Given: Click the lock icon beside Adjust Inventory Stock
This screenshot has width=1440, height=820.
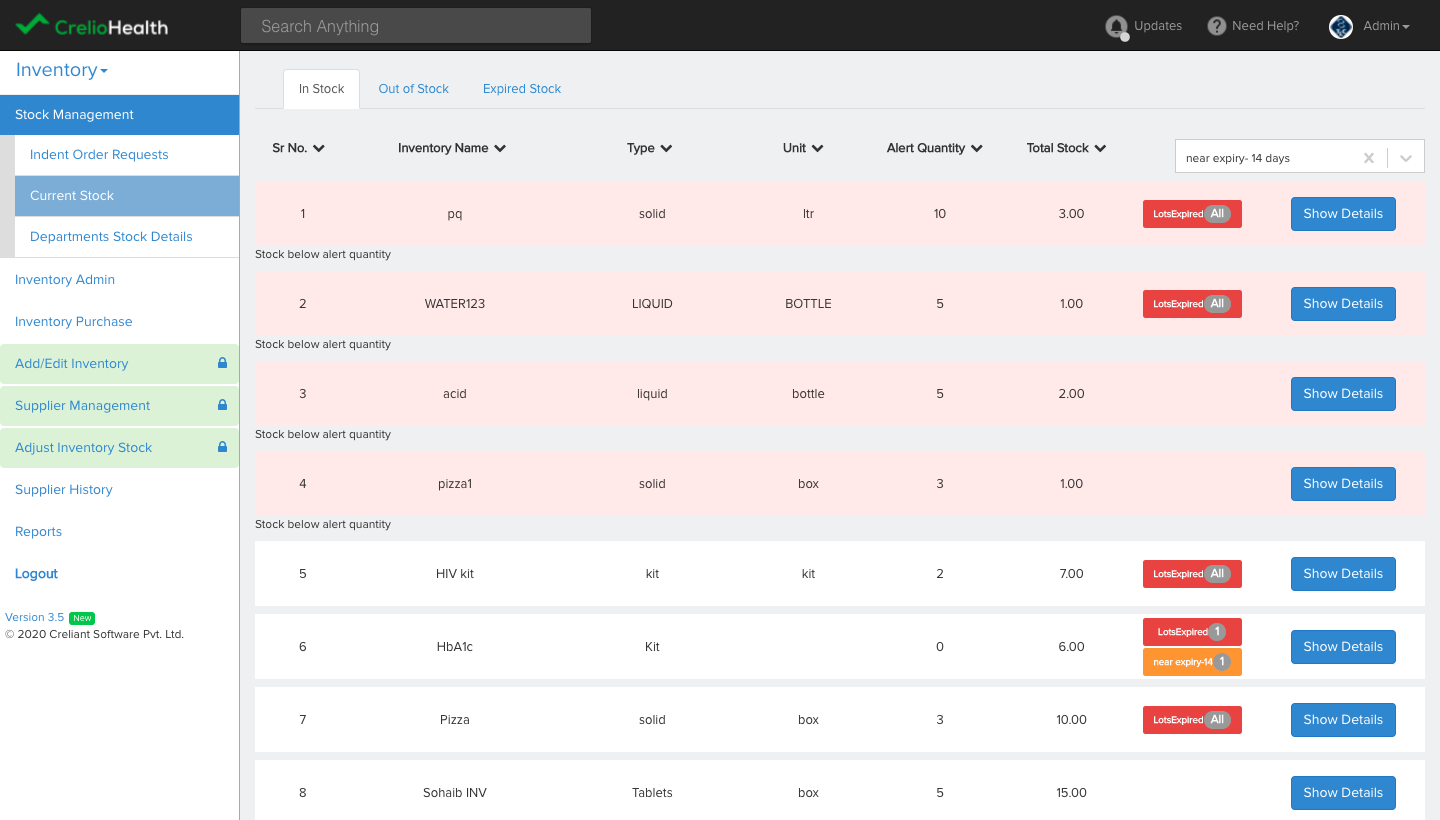Looking at the screenshot, I should (x=222, y=447).
